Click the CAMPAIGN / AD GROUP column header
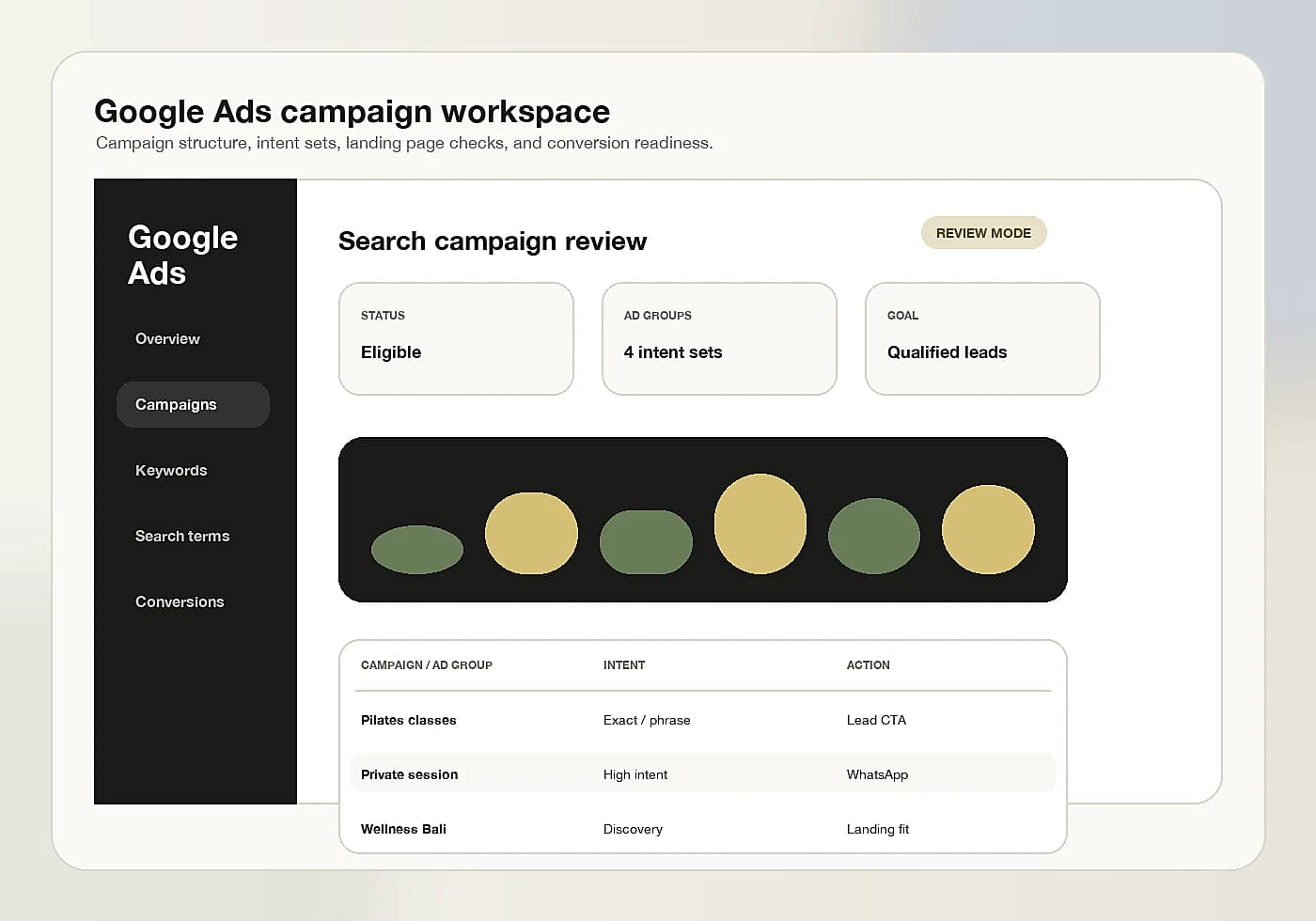Screen dimensions: 1316x921 427,665
